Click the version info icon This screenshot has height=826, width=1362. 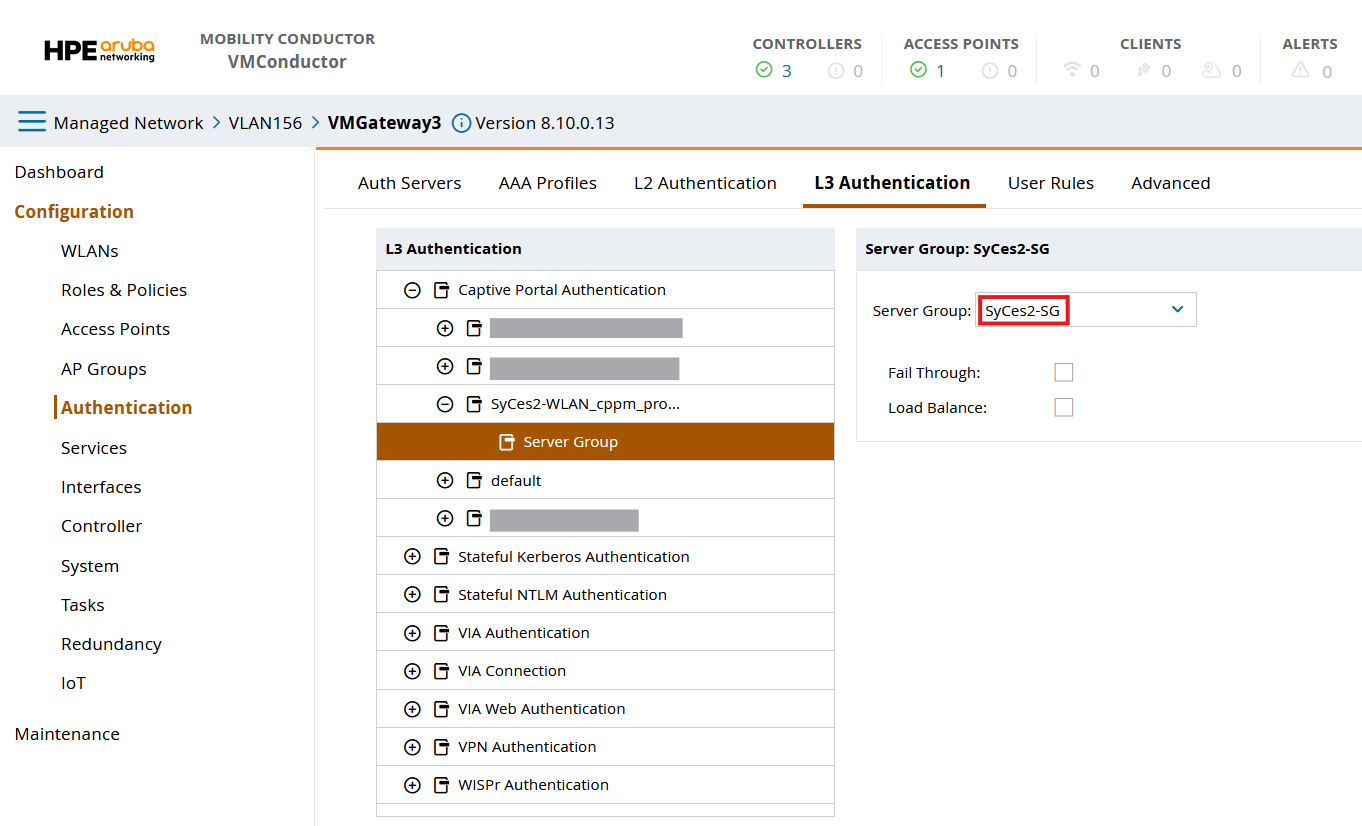tap(461, 123)
